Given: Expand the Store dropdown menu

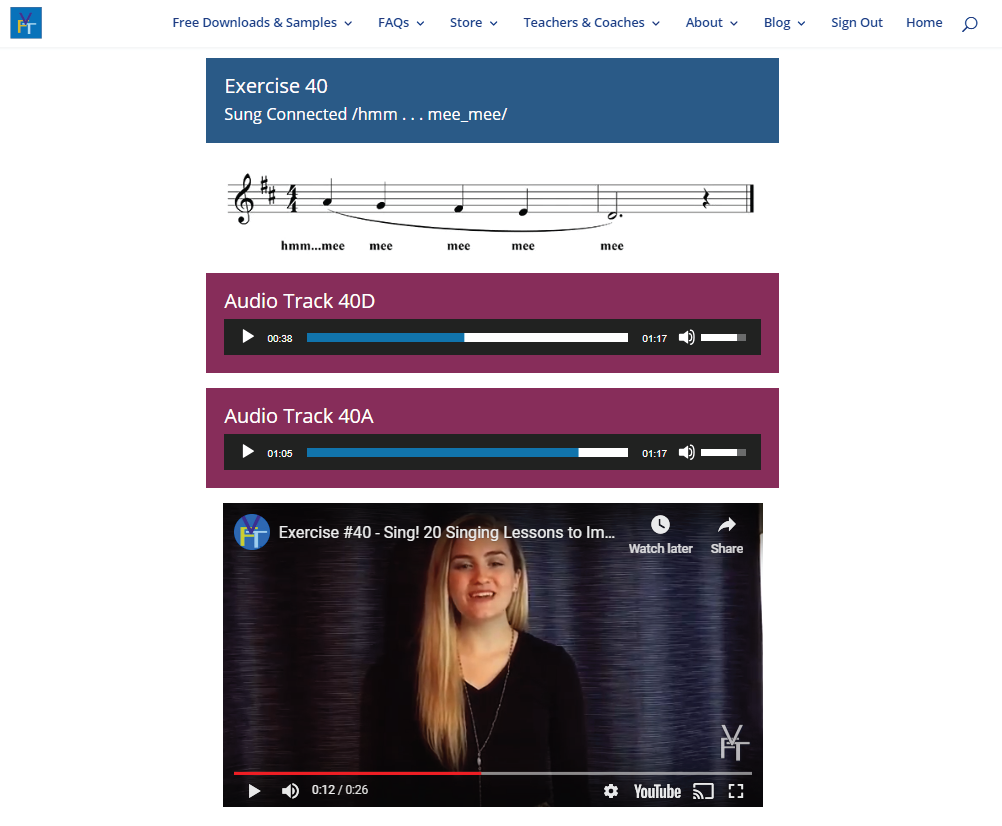Looking at the screenshot, I should coord(474,23).
